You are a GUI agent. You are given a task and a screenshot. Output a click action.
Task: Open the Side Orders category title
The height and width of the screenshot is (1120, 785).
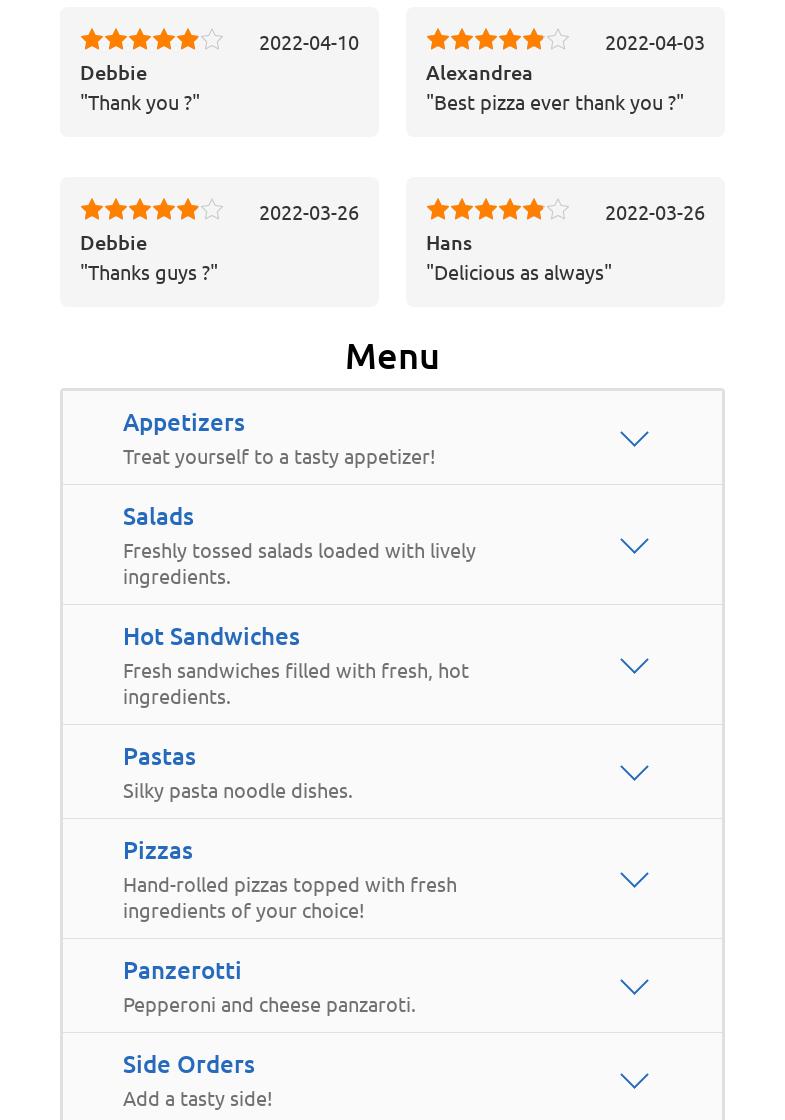[189, 1064]
